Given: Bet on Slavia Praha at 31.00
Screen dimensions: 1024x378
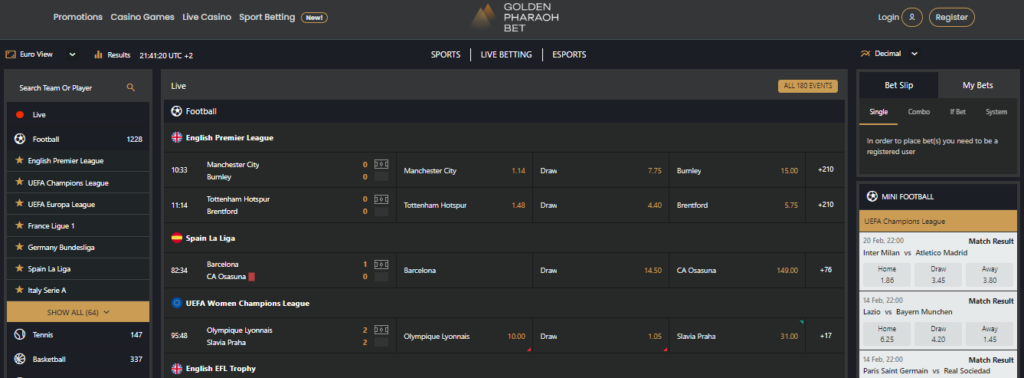Looking at the screenshot, I should [738, 336].
